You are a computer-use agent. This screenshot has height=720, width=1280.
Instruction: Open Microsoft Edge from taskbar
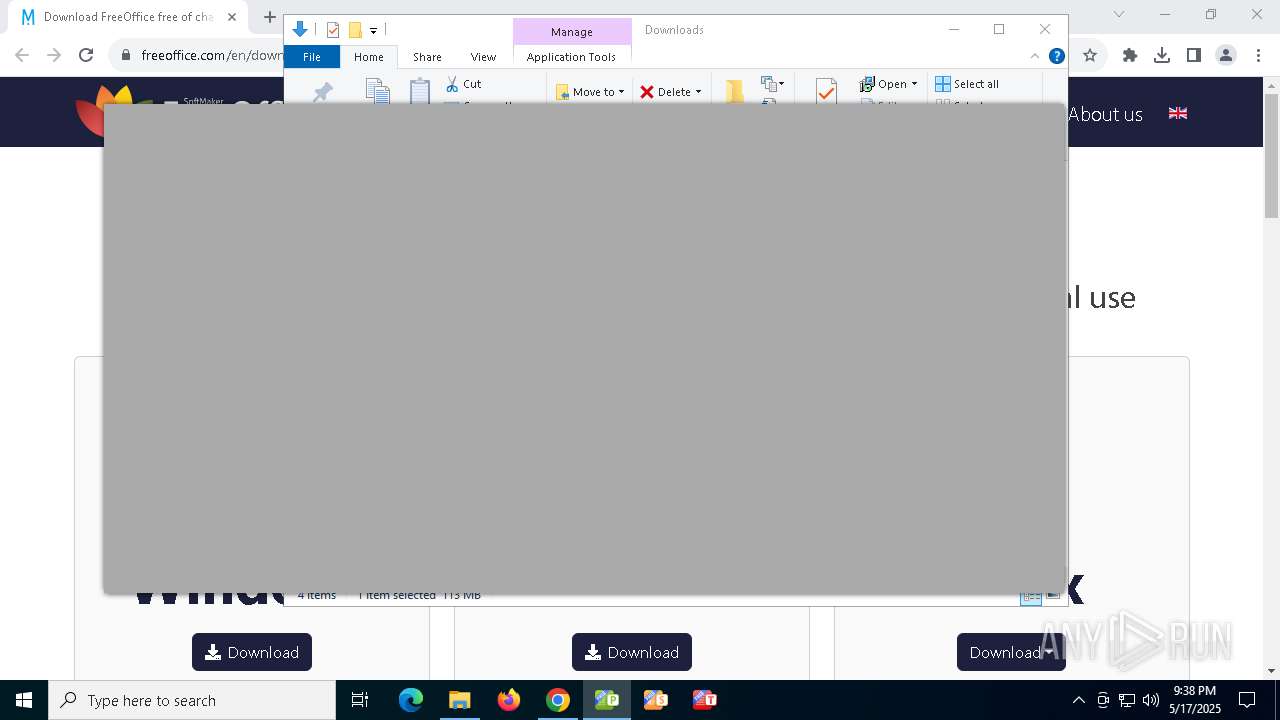tap(411, 700)
